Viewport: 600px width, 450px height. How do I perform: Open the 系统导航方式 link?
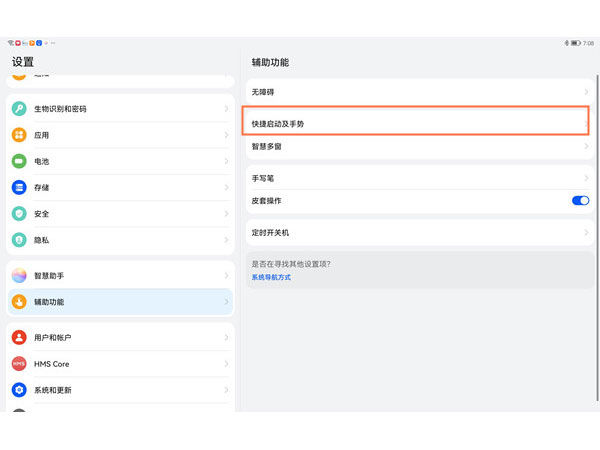271,277
